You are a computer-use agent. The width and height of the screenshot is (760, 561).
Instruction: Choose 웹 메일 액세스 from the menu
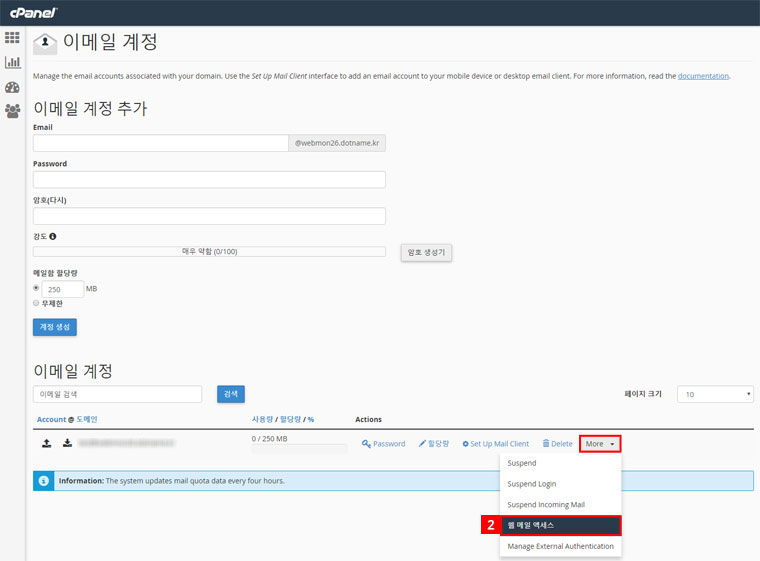(x=560, y=525)
